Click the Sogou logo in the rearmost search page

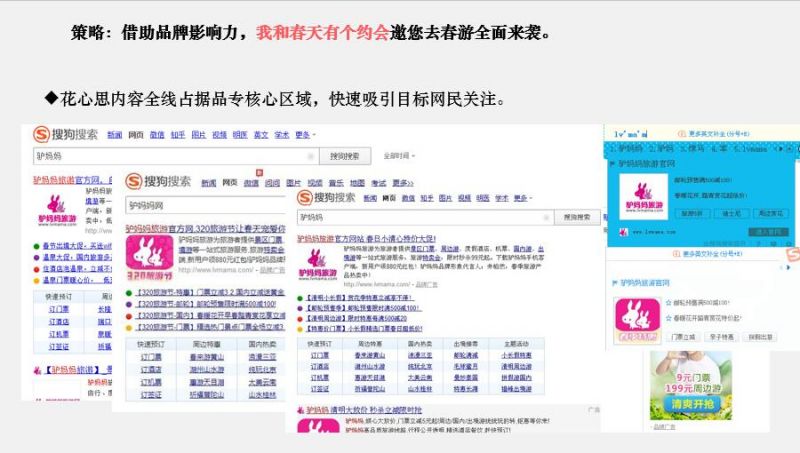65,134
